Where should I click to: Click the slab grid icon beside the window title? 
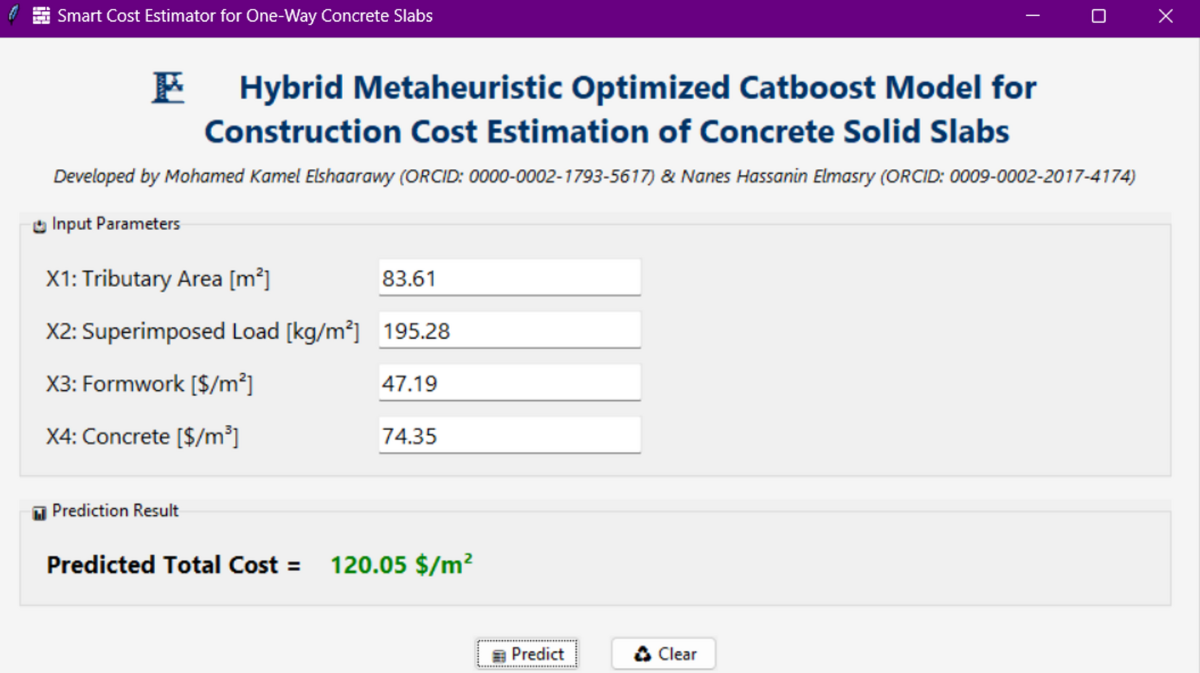[40, 14]
